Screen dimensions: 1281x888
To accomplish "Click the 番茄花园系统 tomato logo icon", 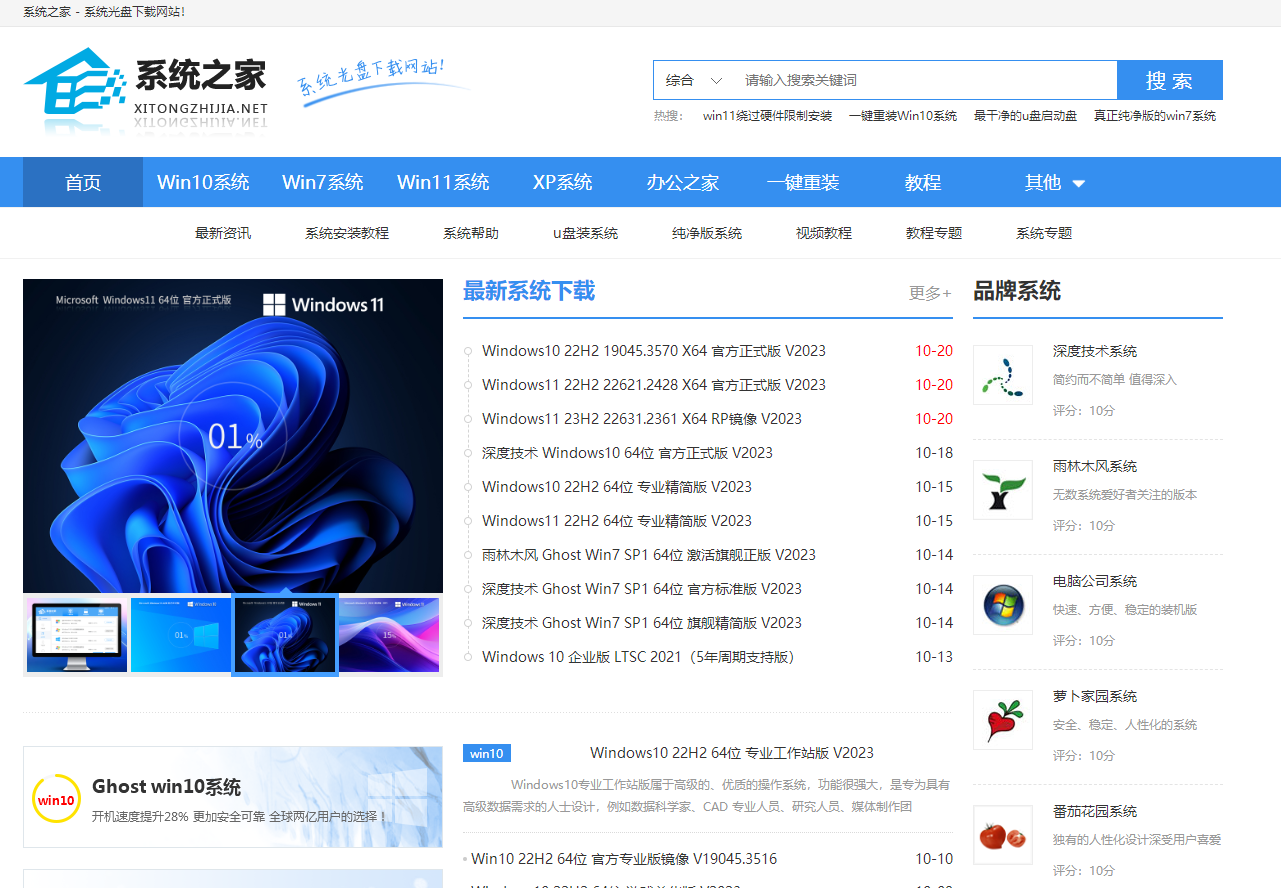I will pos(1002,834).
